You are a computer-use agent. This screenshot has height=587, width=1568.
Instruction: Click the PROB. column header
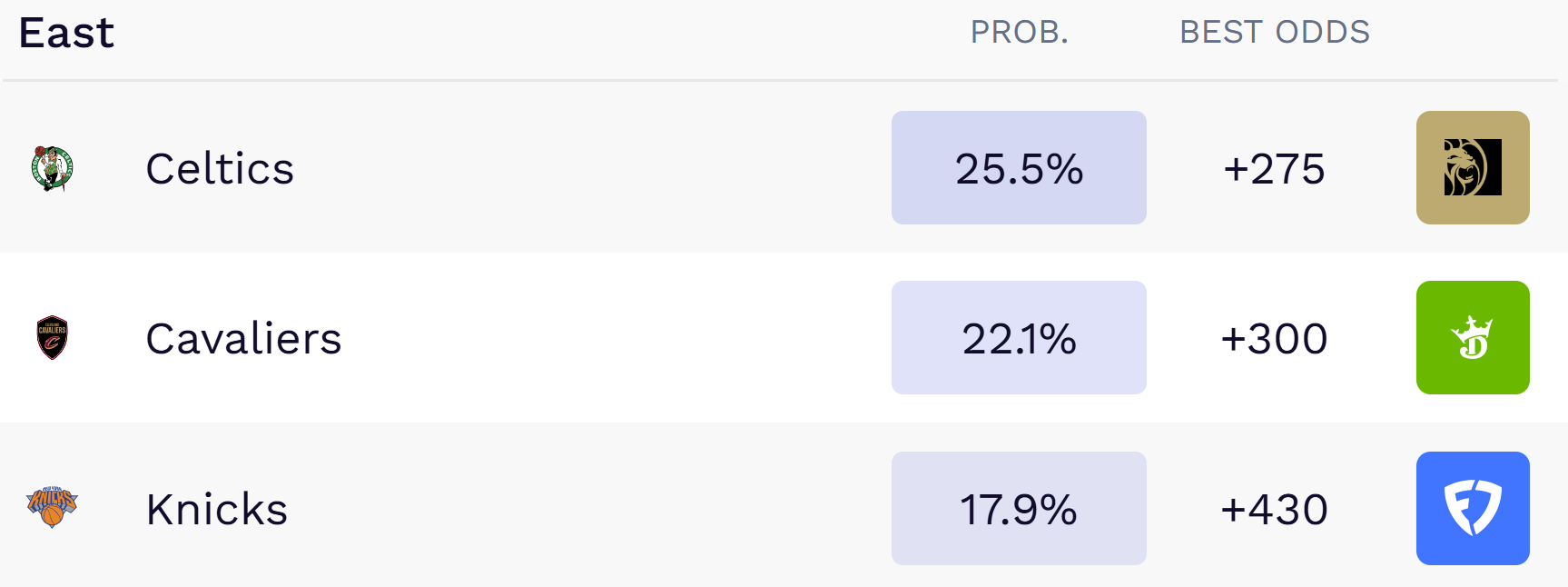pyautogui.click(x=1019, y=33)
